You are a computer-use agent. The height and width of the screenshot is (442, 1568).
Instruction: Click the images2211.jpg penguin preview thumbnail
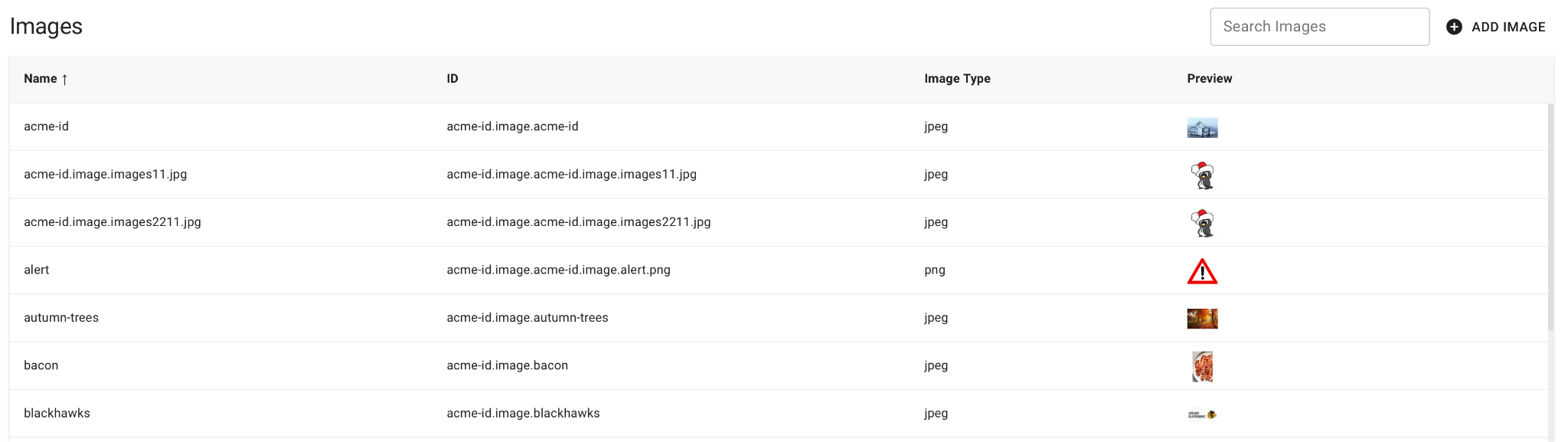[1202, 223]
